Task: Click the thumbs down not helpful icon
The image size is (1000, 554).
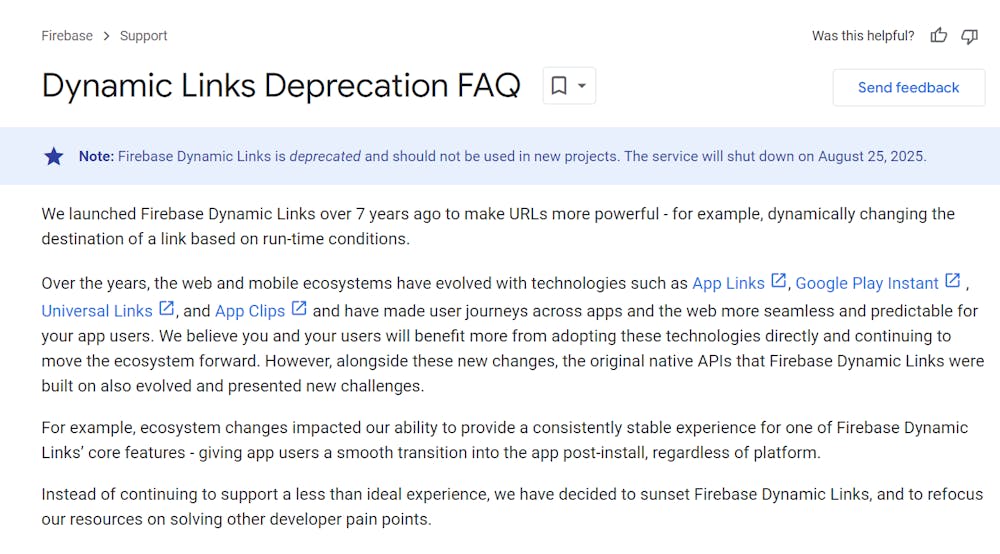Action: pos(969,36)
